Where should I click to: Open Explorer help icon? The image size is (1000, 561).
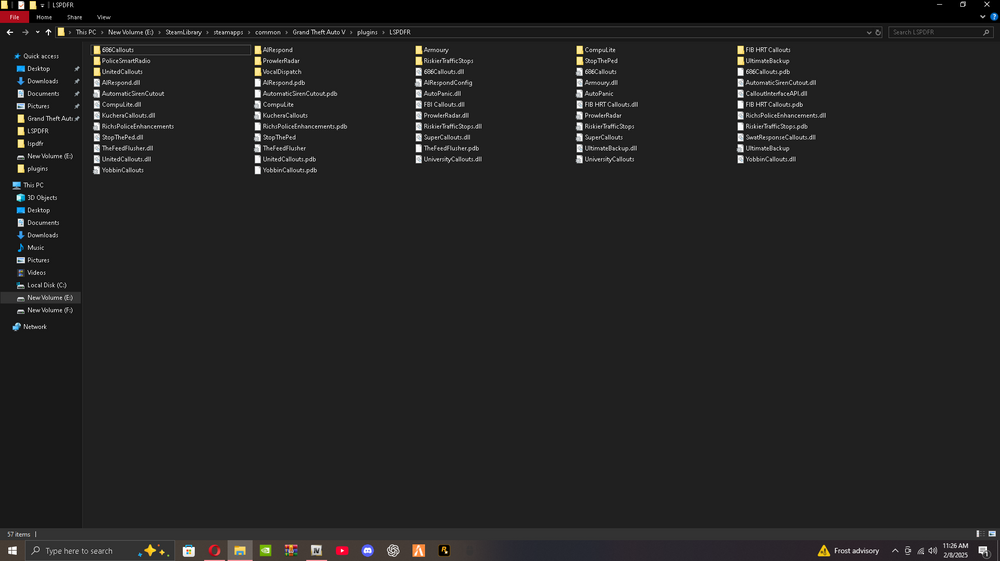[994, 17]
